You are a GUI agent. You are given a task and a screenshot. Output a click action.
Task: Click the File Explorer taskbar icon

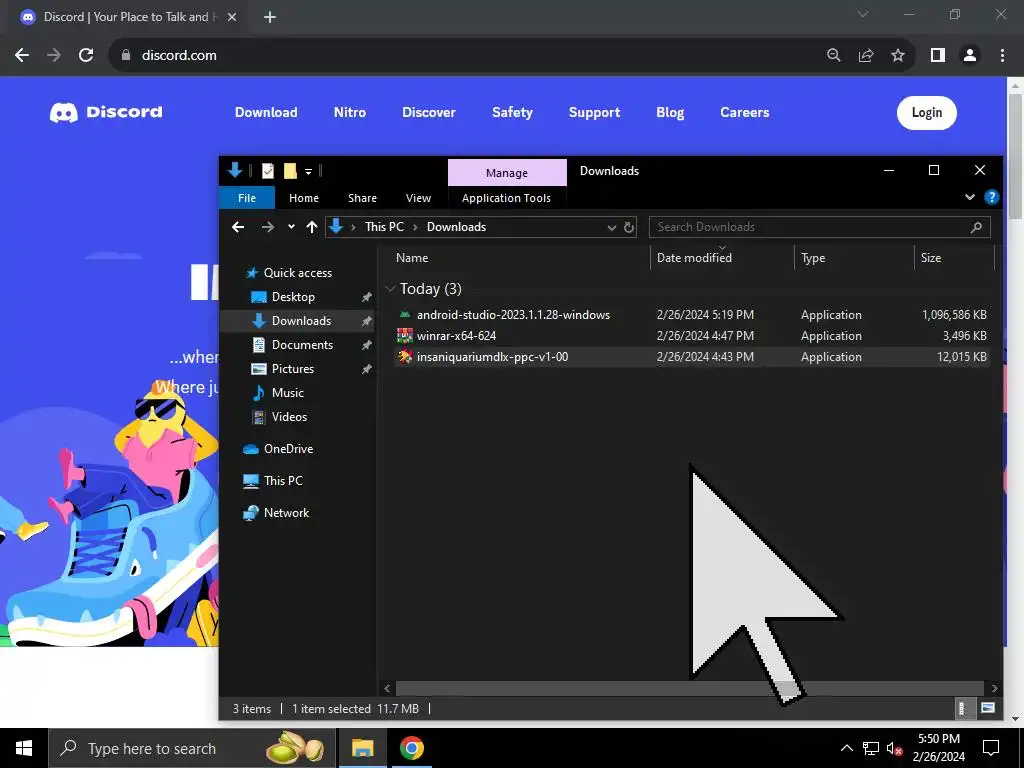pyautogui.click(x=362, y=748)
